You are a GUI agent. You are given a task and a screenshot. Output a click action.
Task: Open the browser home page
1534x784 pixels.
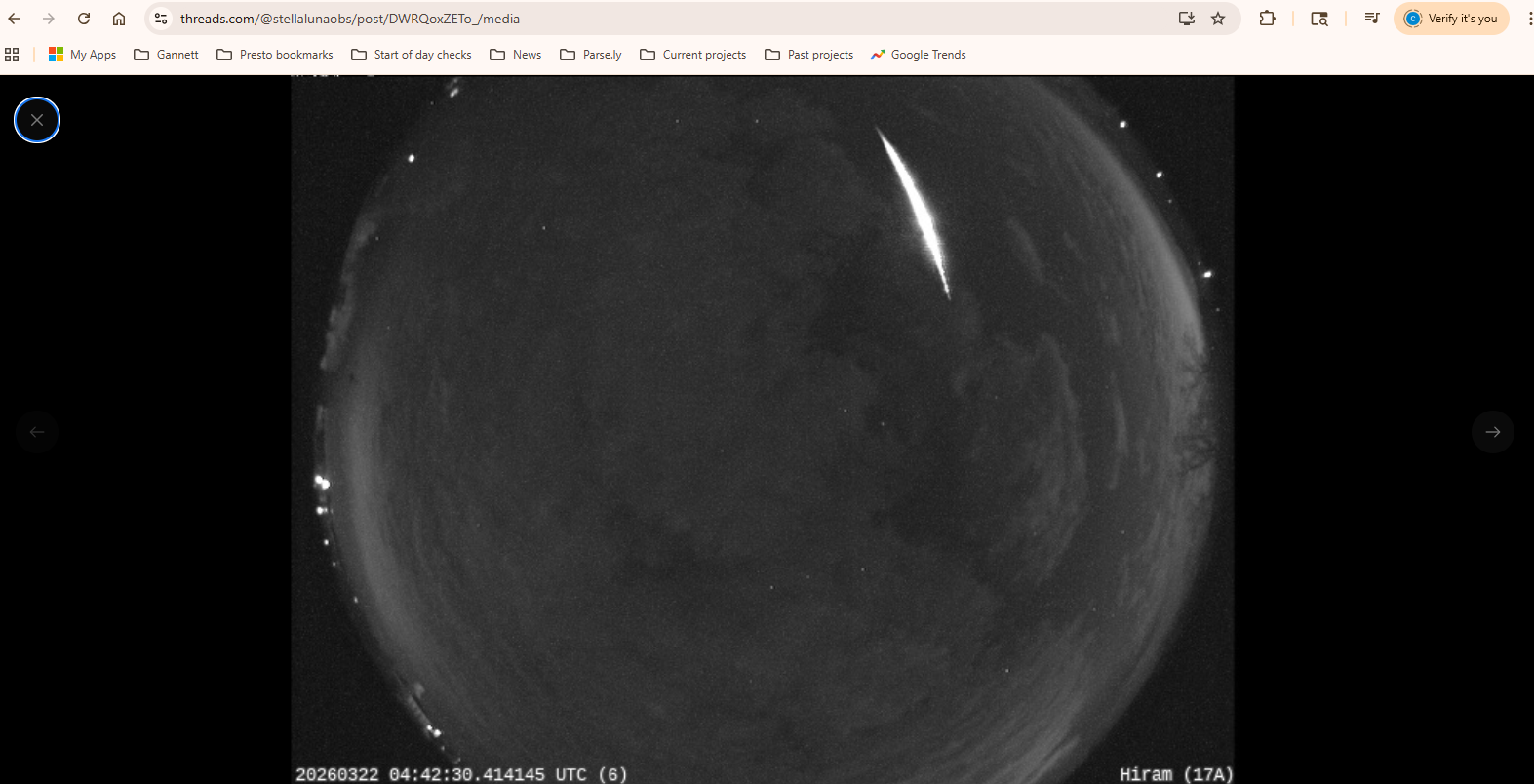pyautogui.click(x=119, y=19)
